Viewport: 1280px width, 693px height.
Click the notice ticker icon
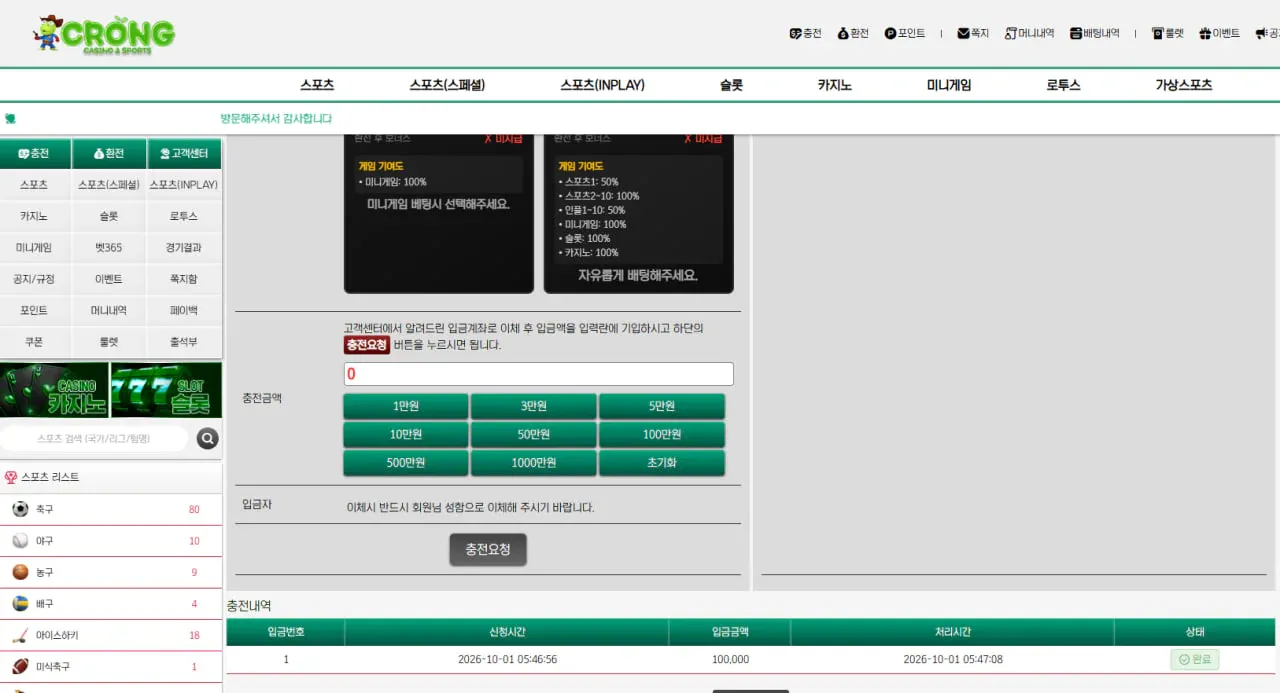10,118
